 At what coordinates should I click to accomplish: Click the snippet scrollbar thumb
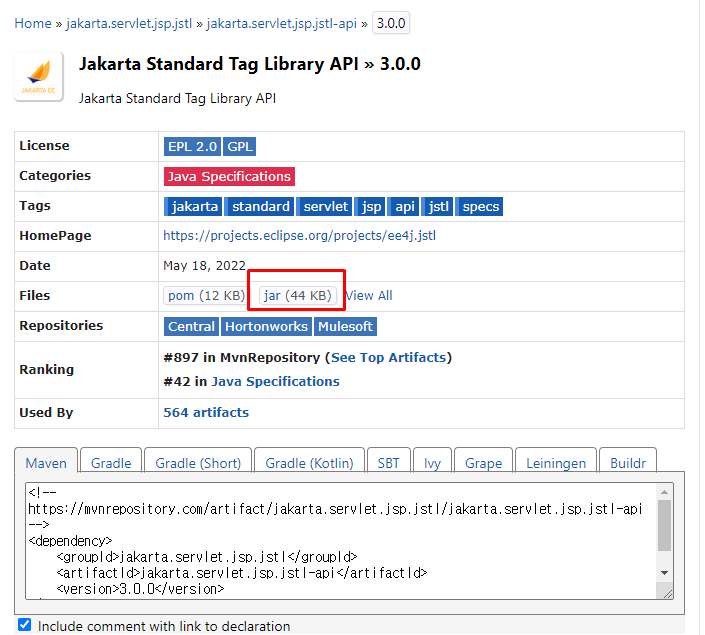tap(664, 525)
